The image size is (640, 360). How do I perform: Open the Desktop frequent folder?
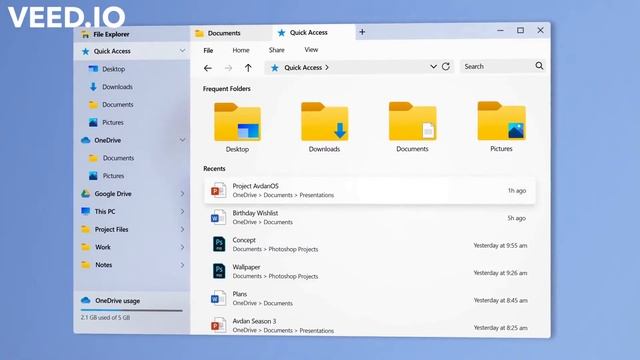[237, 127]
